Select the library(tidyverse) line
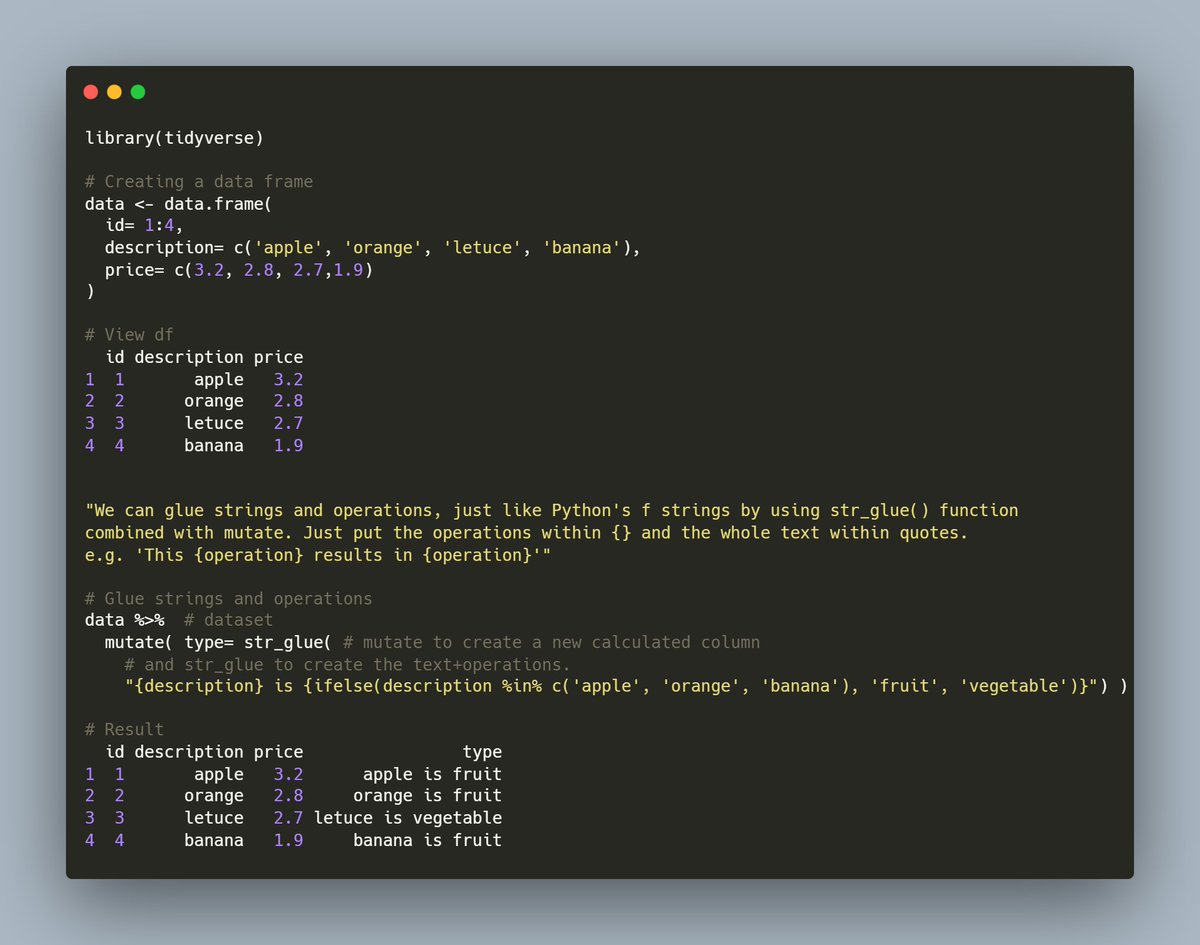The image size is (1200, 945). [x=174, y=138]
